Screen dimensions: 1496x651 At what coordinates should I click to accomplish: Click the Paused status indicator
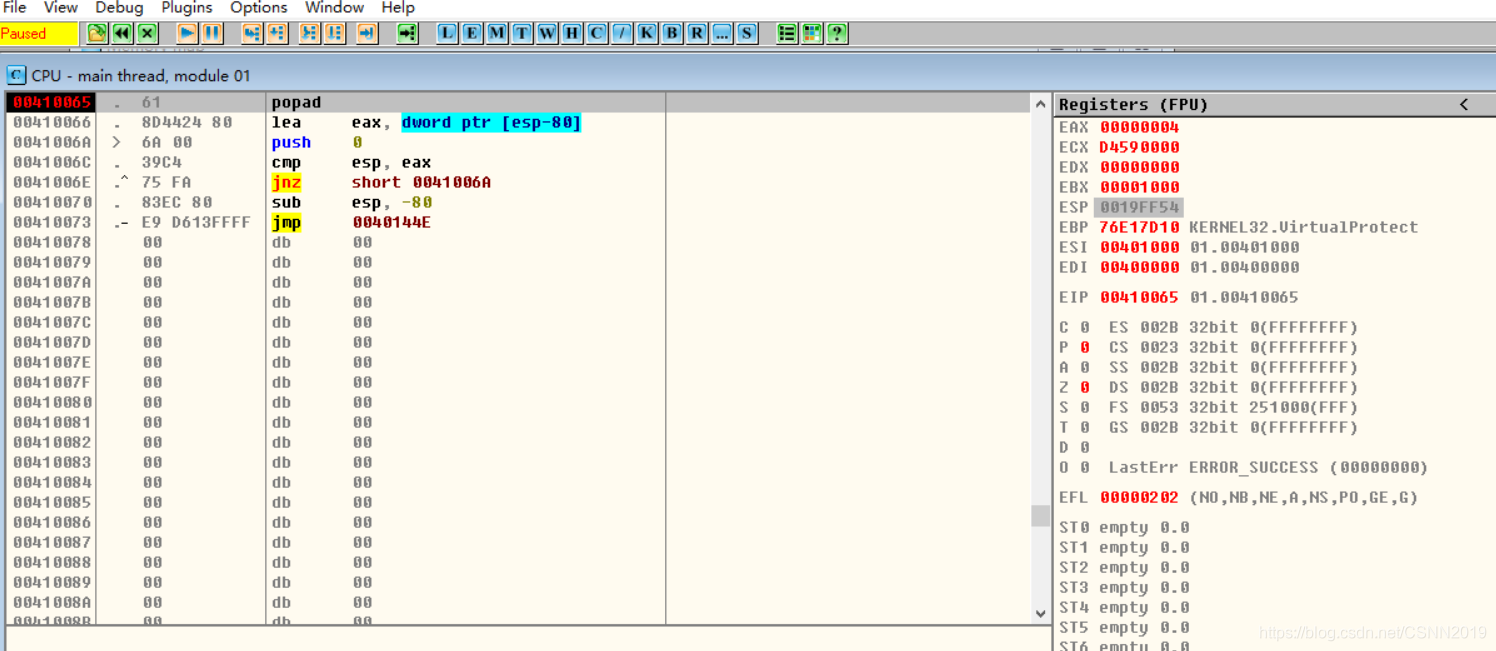coord(39,33)
